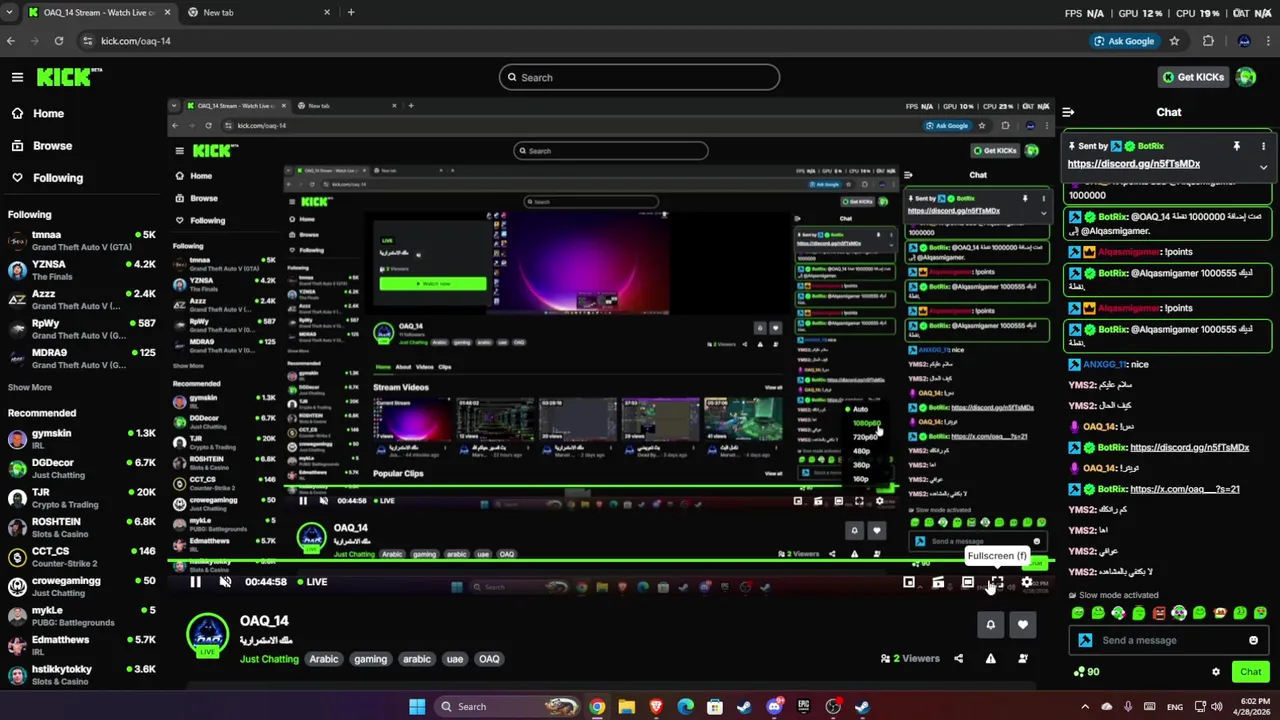Report the stream via warning triangle
Image resolution: width=1280 pixels, height=720 pixels.
coord(991,659)
